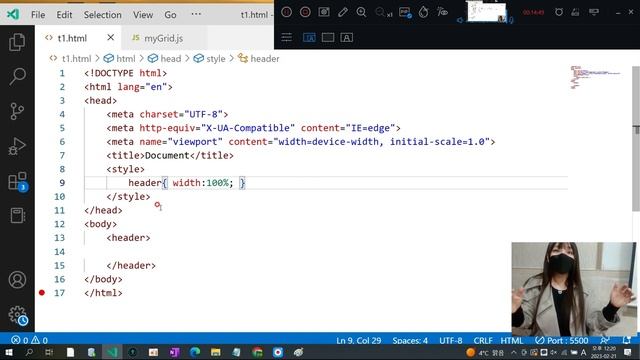
Task: Click the monitor display icon in recorder
Action: (x=594, y=12)
